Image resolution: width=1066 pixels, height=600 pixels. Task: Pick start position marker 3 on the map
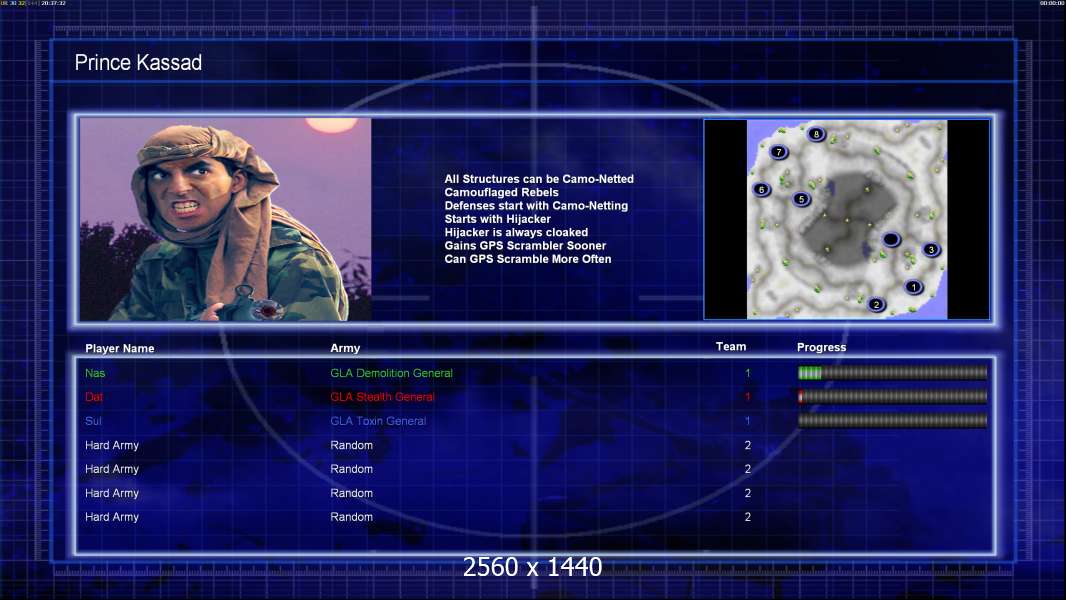pyautogui.click(x=931, y=249)
